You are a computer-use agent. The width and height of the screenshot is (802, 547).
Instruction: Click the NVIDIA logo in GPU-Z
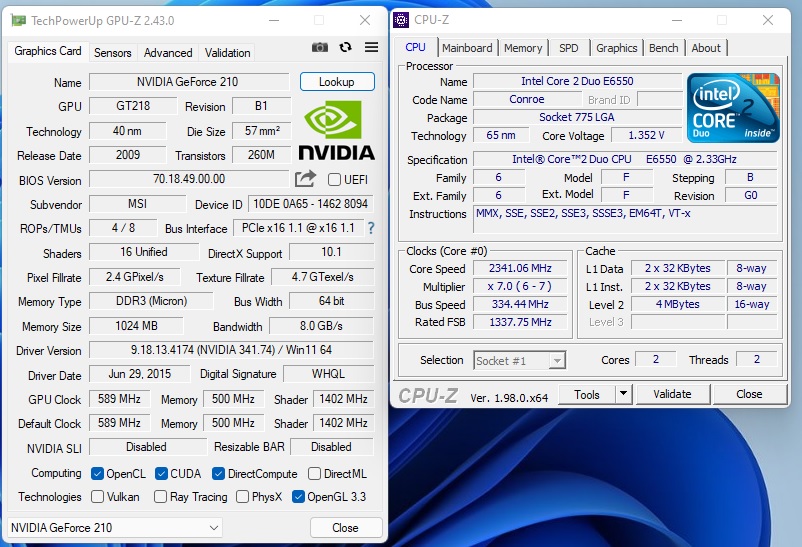[337, 130]
